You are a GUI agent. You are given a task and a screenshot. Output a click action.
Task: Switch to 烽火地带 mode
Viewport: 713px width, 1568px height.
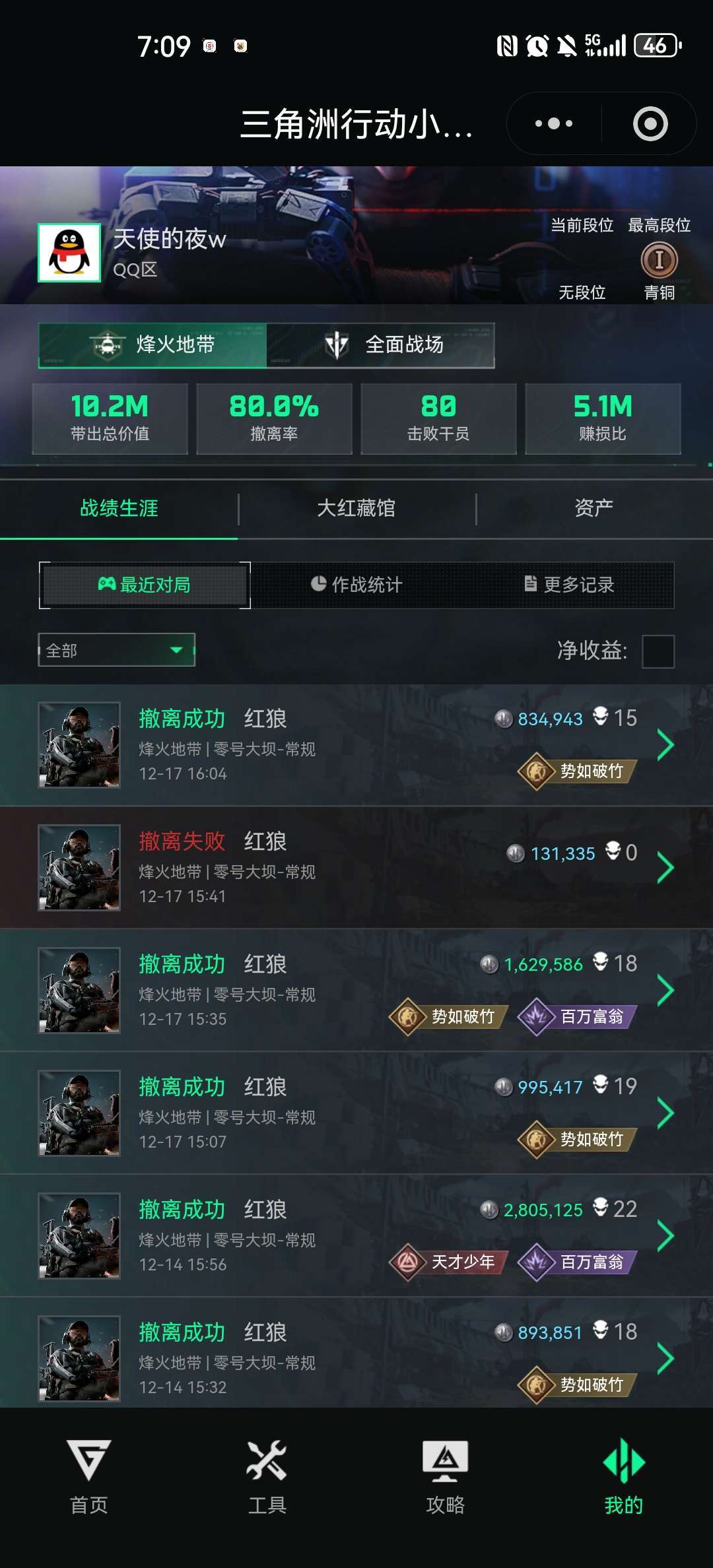tap(153, 345)
